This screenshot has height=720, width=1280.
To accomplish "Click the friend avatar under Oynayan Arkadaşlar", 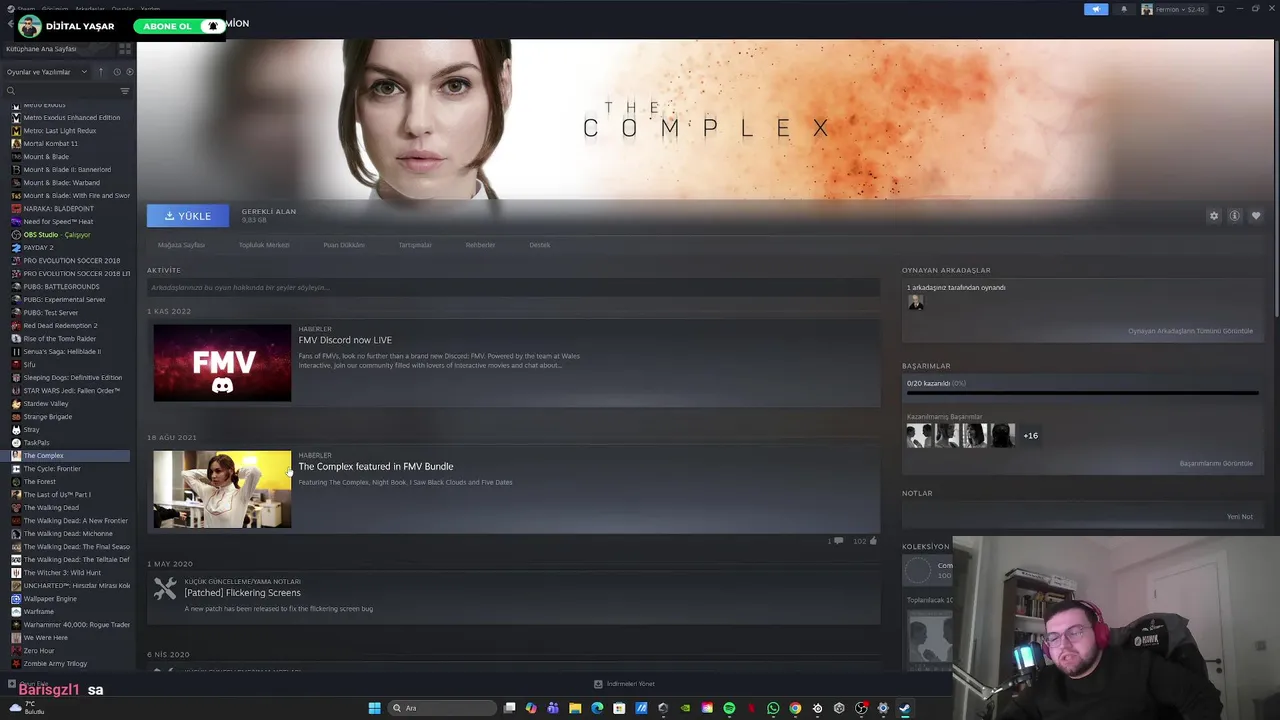I will click(x=915, y=302).
